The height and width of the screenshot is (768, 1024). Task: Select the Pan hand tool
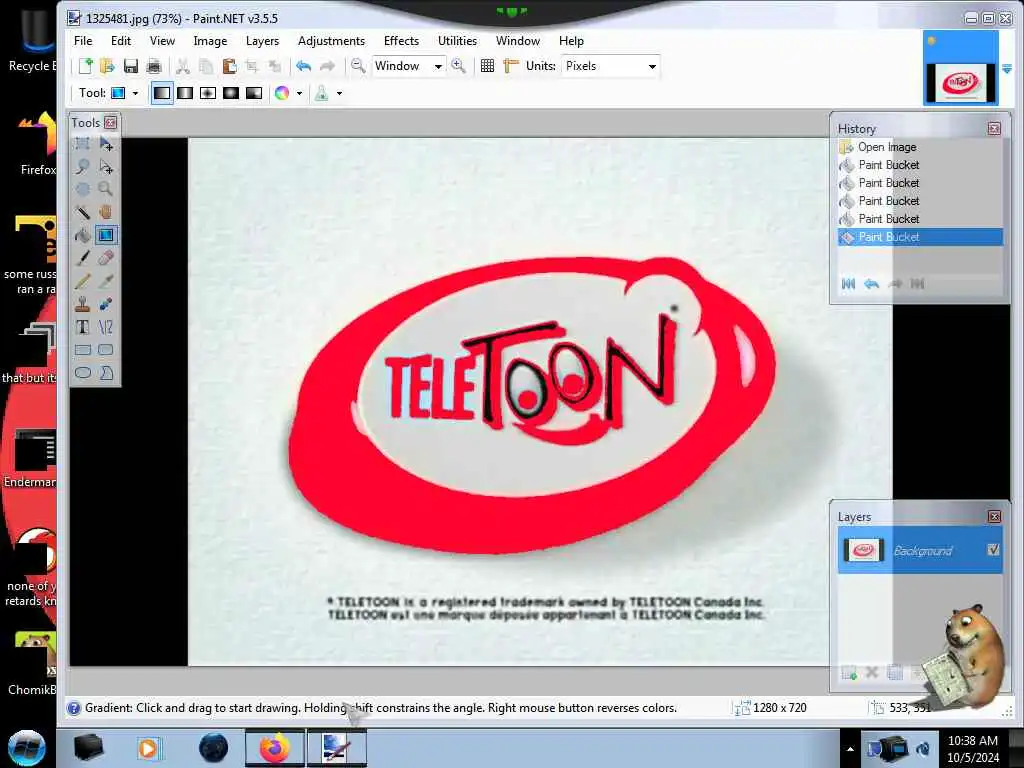[x=106, y=212]
